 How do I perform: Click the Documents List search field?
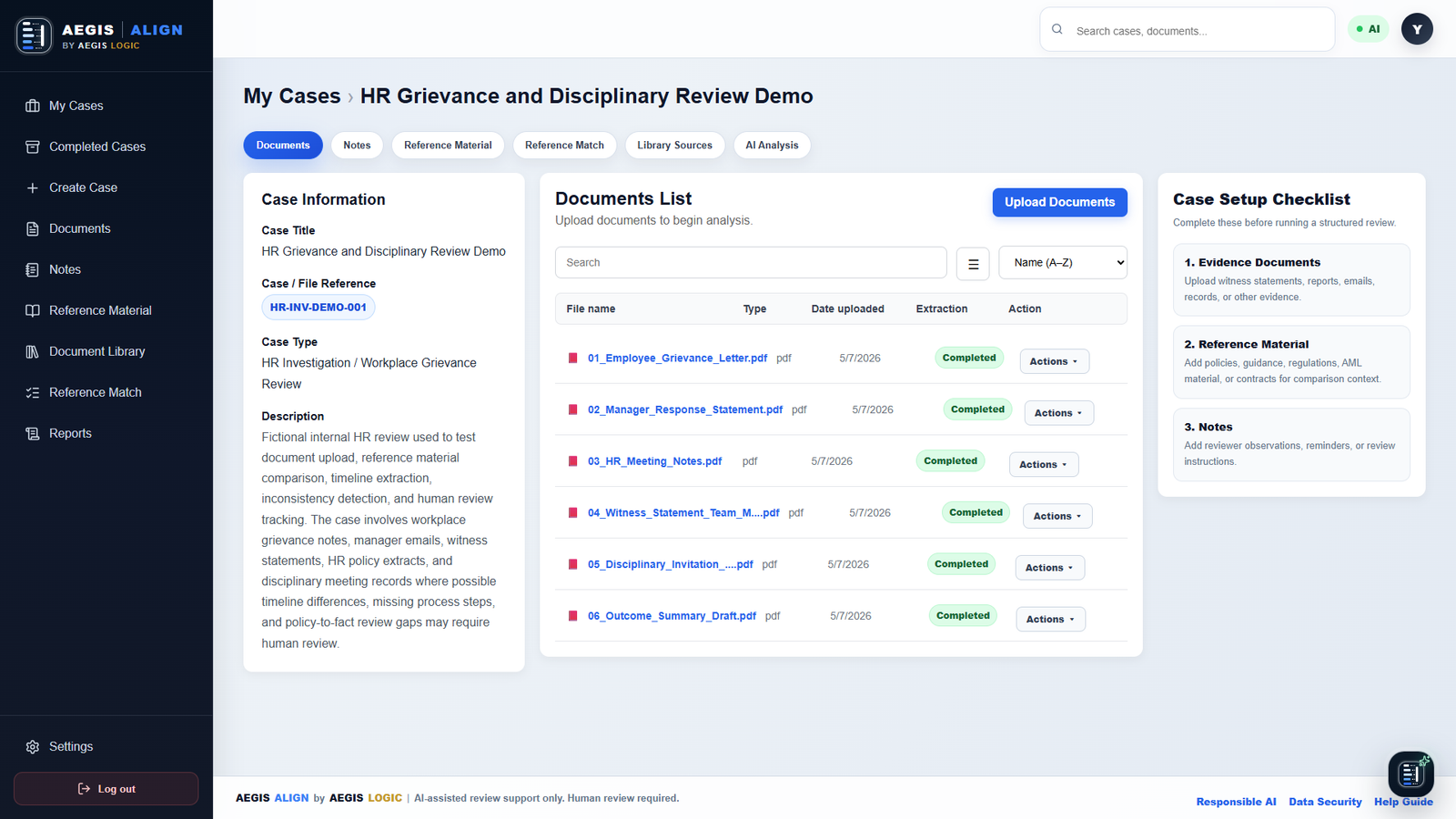(x=751, y=262)
